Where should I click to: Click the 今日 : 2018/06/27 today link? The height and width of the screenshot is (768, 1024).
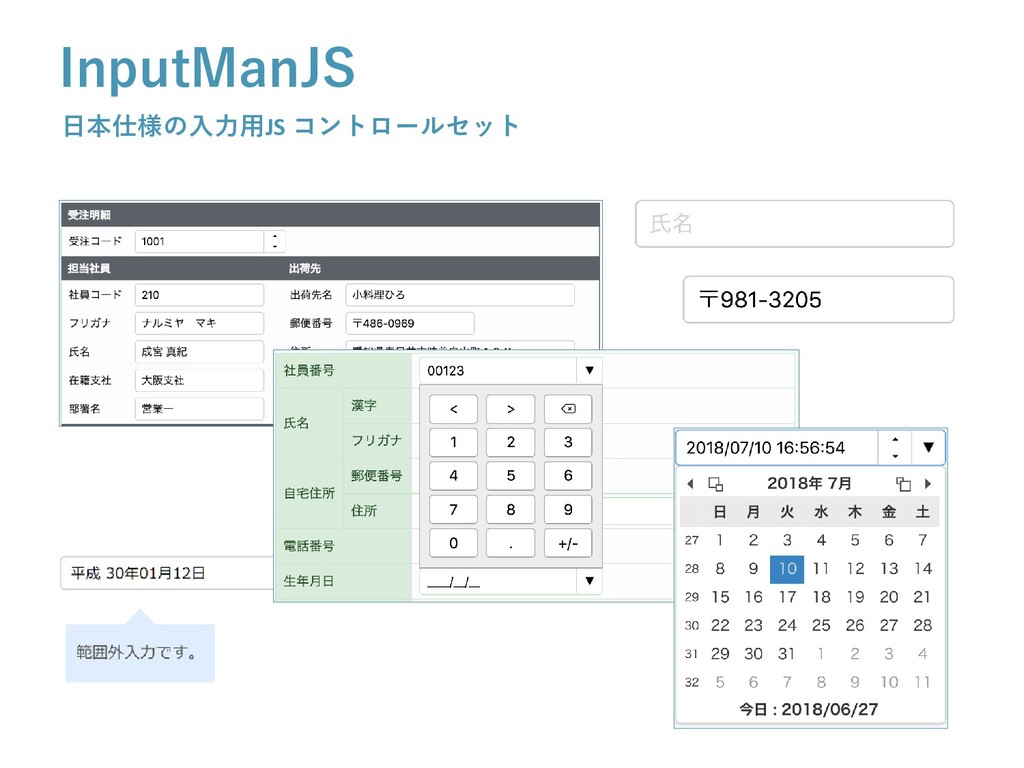tap(808, 709)
